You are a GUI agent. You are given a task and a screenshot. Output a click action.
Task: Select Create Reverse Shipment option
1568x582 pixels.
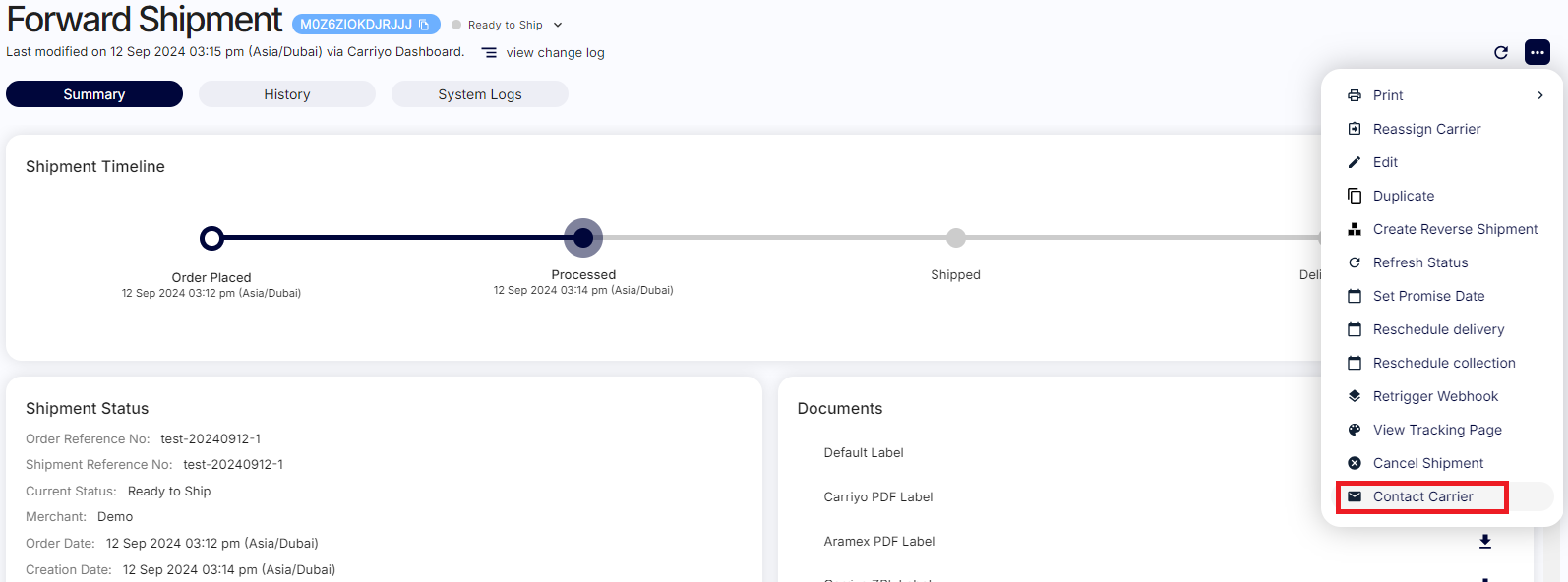[1454, 229]
